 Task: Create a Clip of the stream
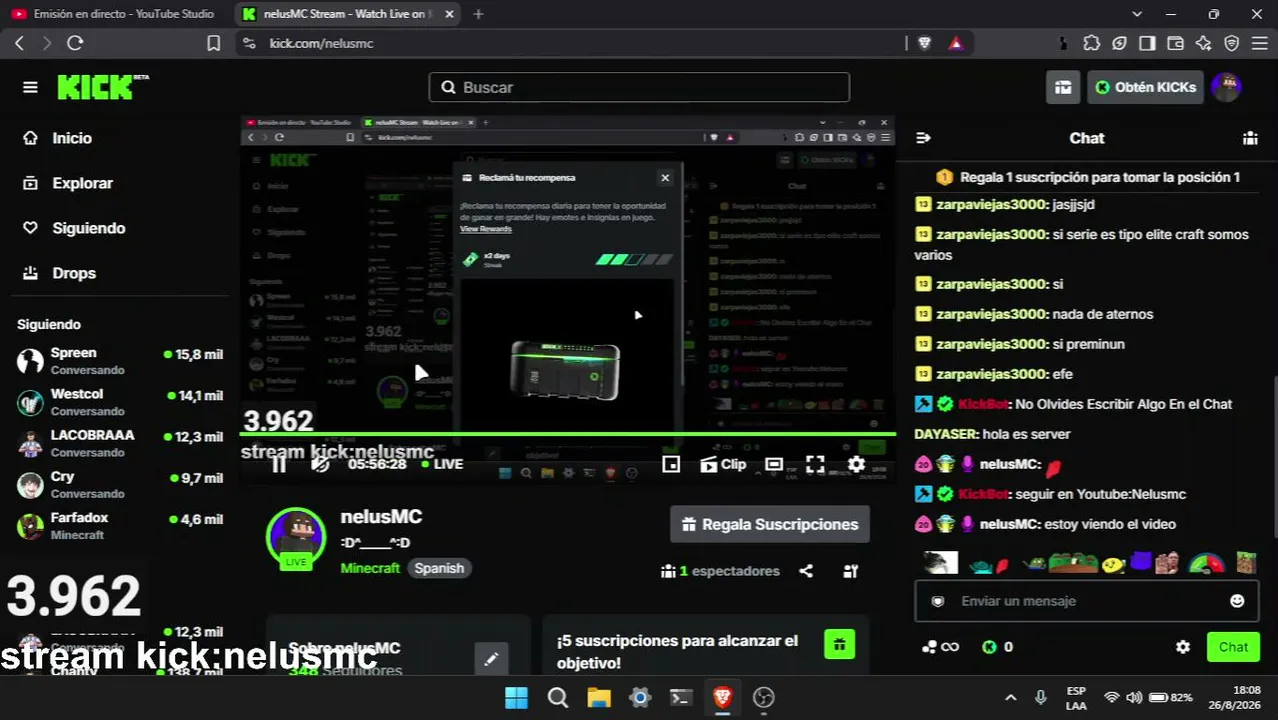(x=723, y=464)
